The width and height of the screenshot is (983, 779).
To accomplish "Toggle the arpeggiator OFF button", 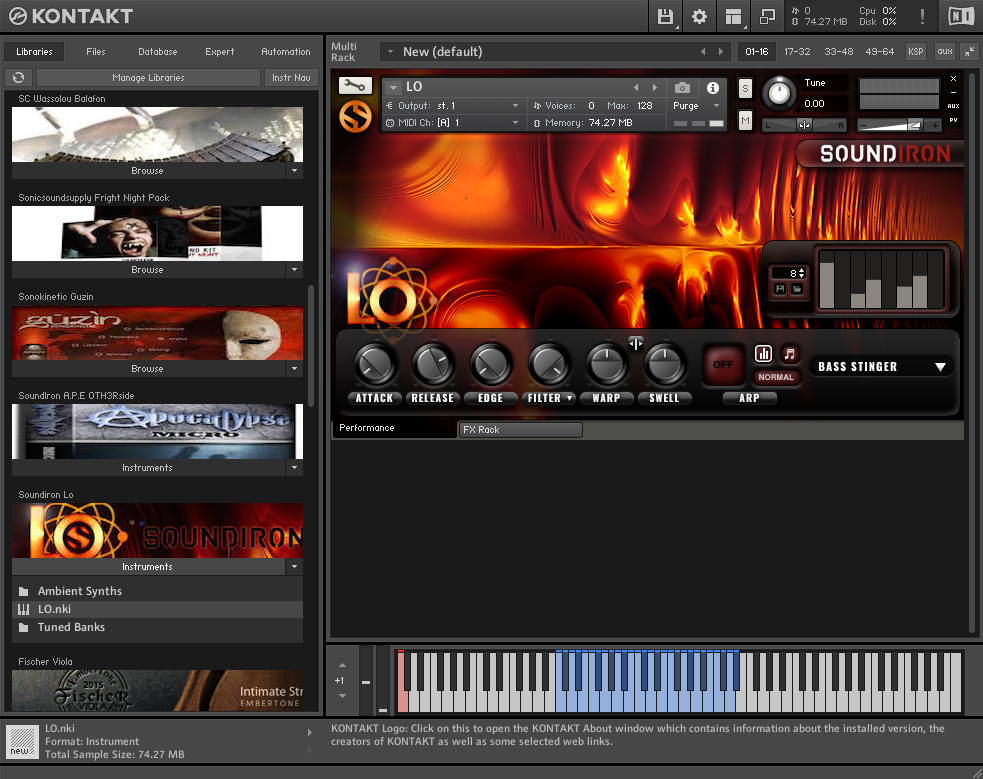I will (x=723, y=364).
